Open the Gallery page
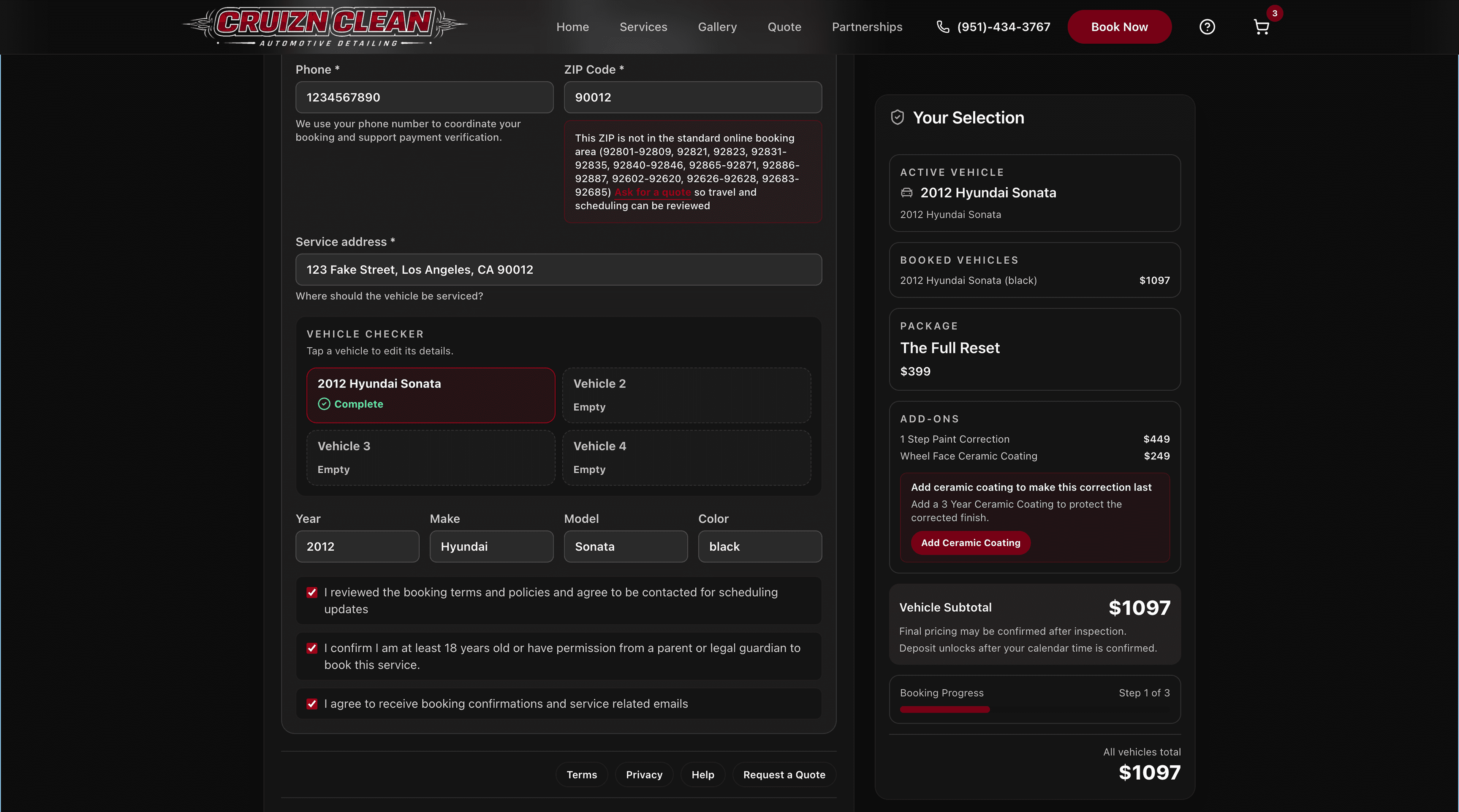The width and height of the screenshot is (1459, 812). (x=717, y=27)
